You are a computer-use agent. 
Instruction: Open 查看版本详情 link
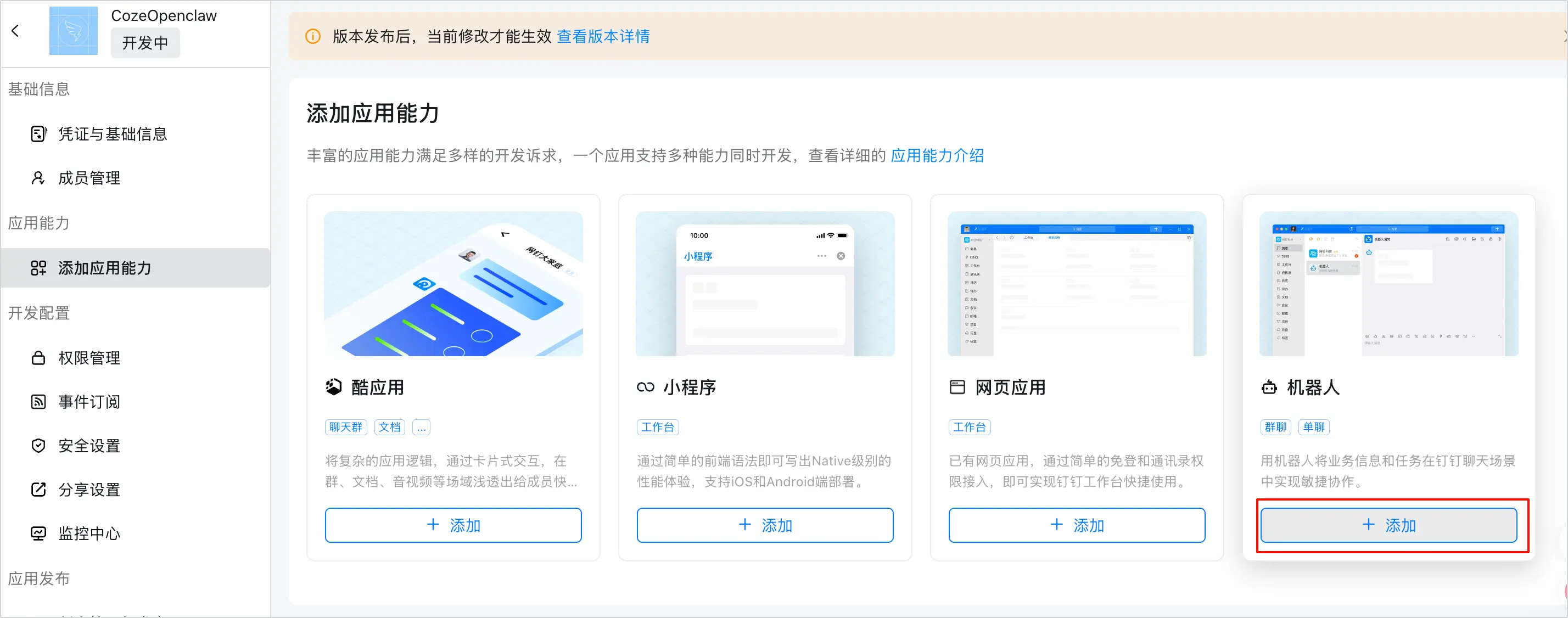603,36
